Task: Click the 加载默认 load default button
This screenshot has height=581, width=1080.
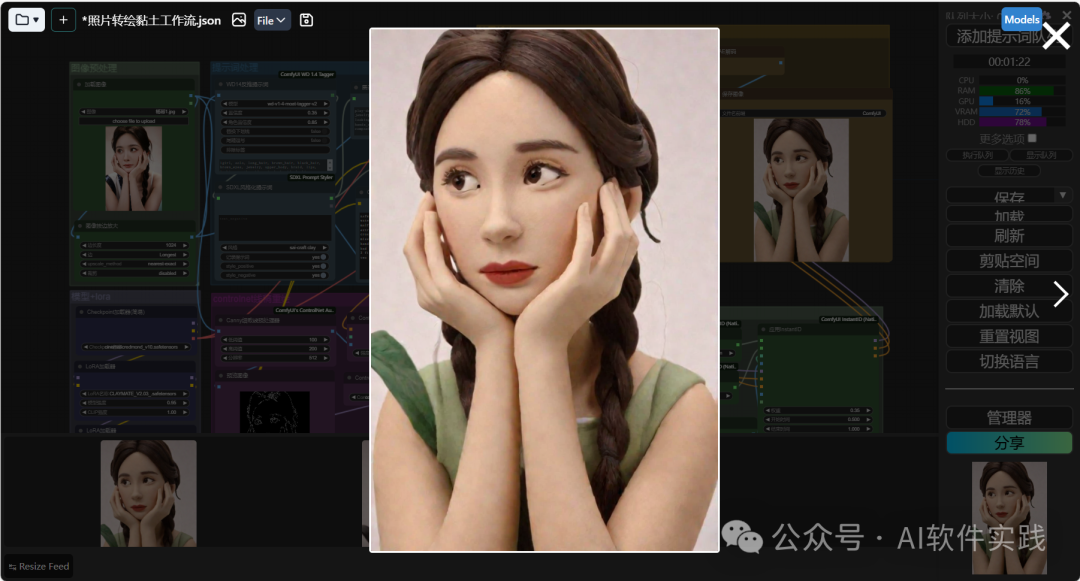Action: 1009,311
